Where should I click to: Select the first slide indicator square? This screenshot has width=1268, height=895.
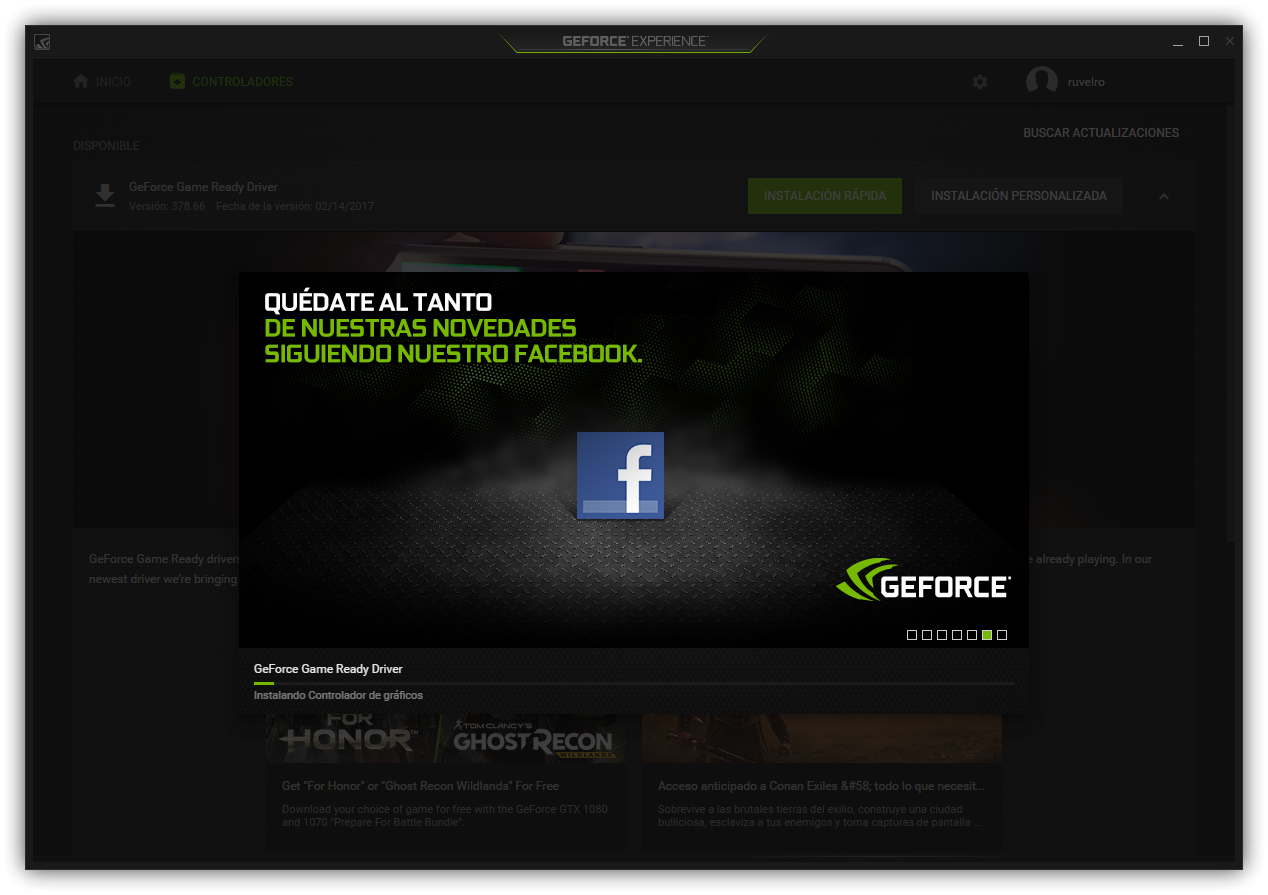(x=912, y=635)
